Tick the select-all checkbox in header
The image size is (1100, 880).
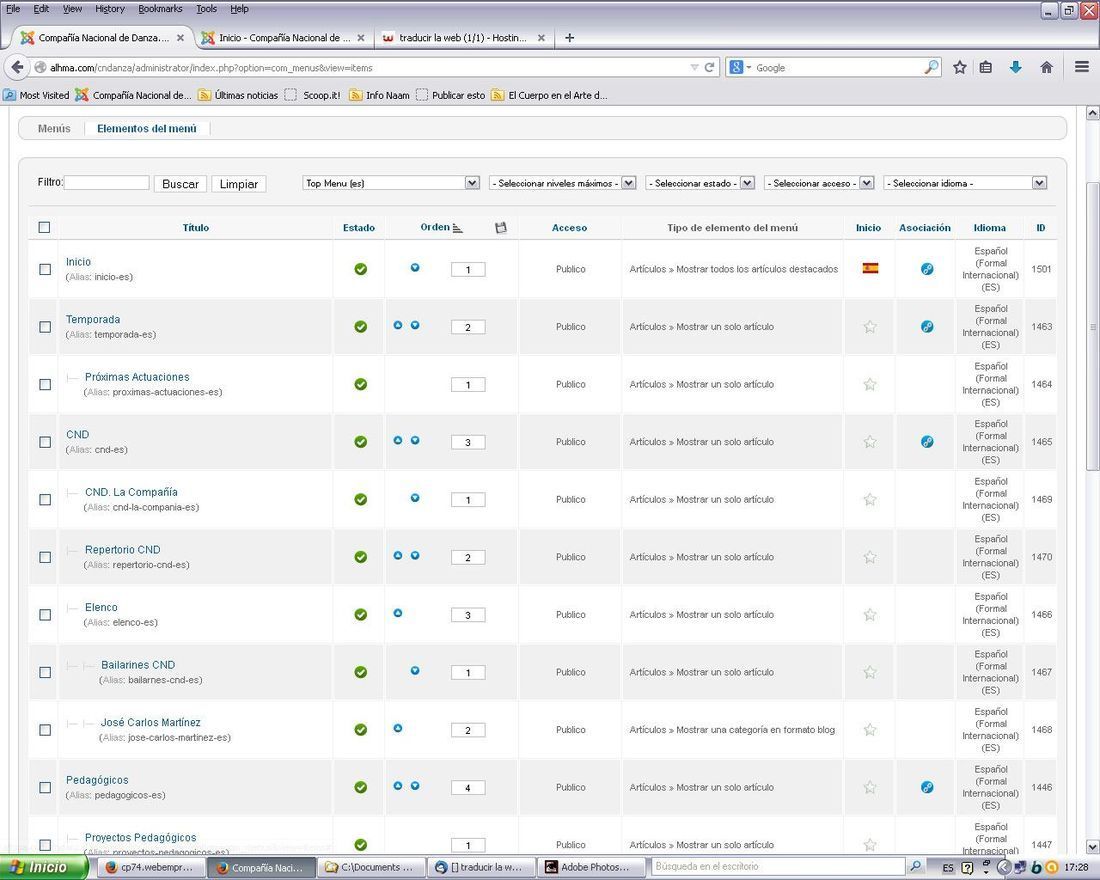tap(44, 227)
